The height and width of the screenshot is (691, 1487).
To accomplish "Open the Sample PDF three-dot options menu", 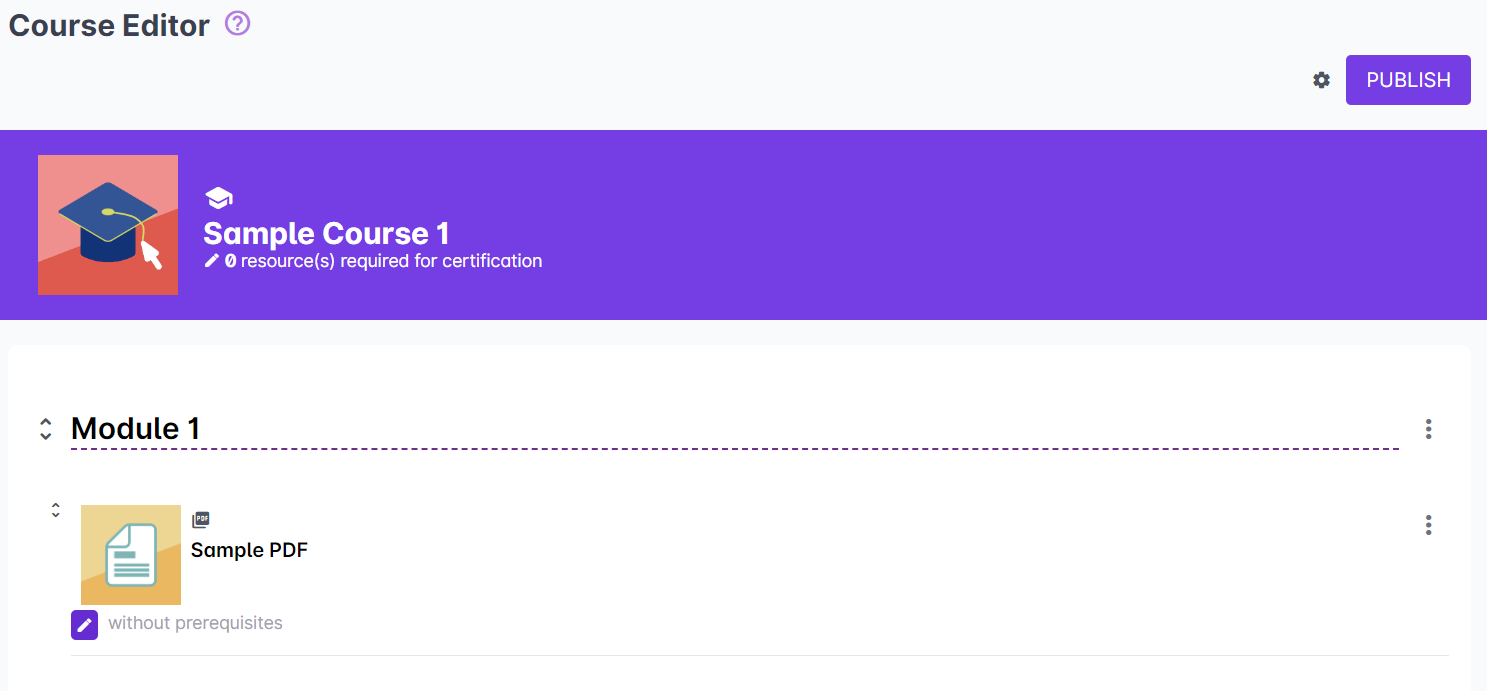I will click(x=1428, y=525).
